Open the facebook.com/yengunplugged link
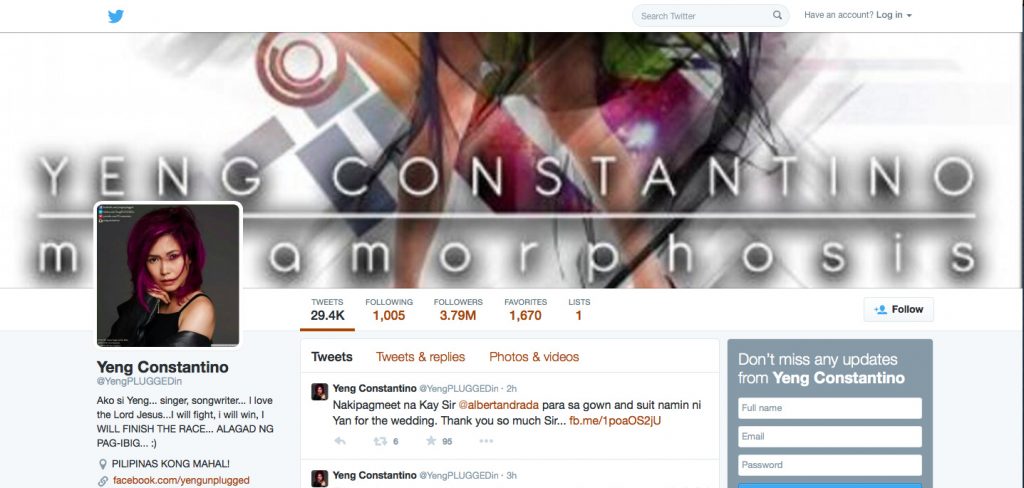 coord(181,480)
